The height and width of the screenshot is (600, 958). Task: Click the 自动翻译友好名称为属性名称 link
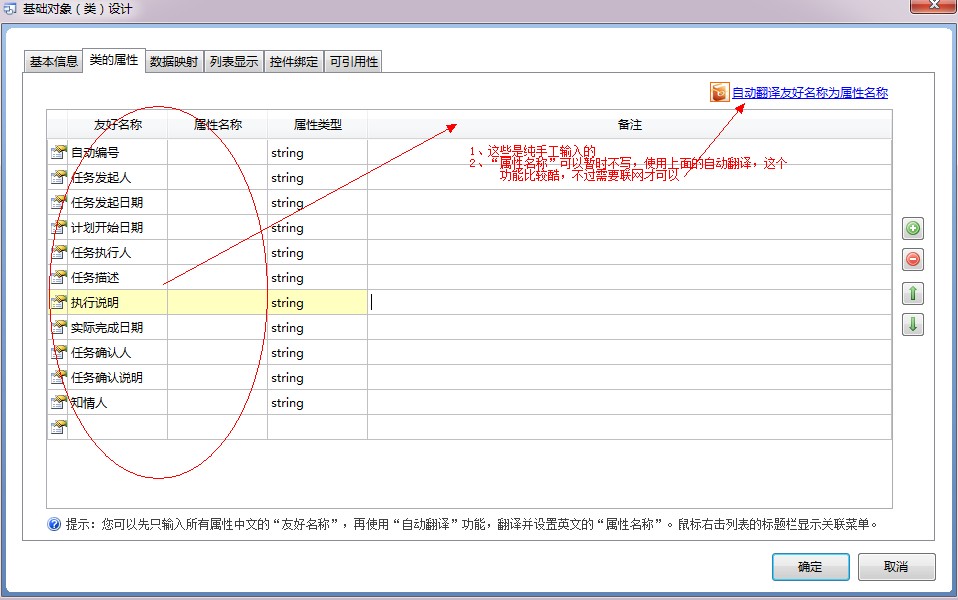coord(809,93)
